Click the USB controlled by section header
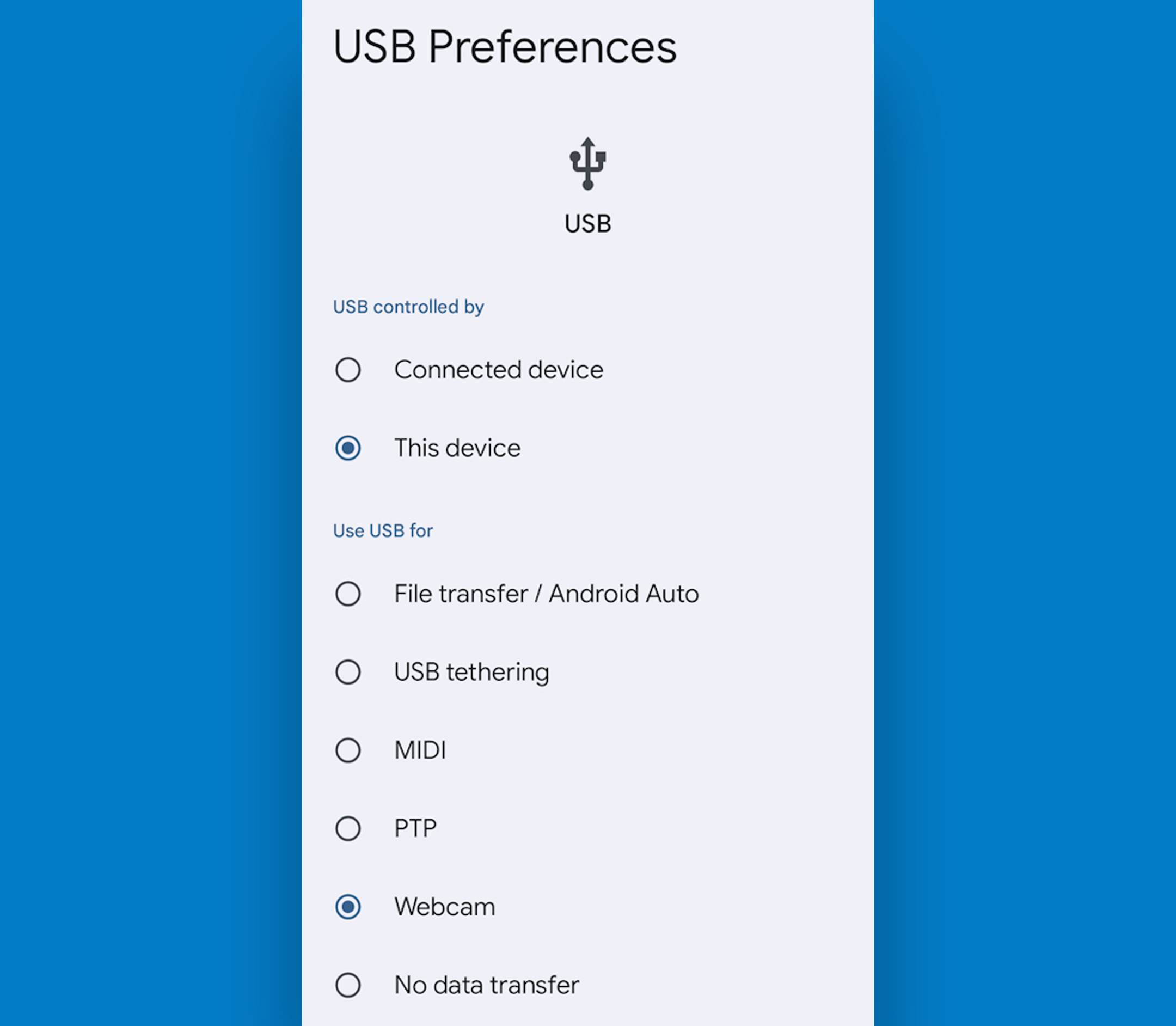Screen dimensions: 1176x1026 tap(408, 307)
